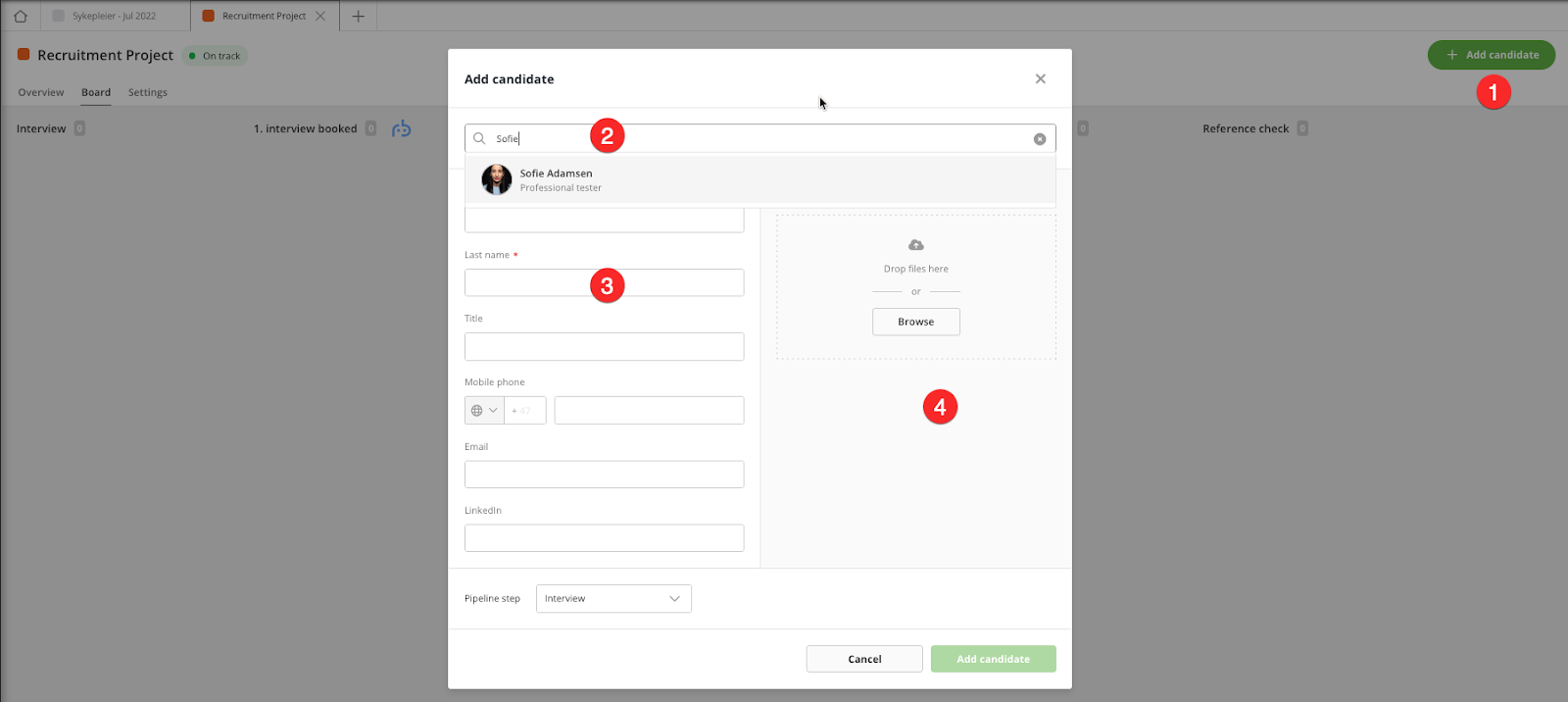Image resolution: width=1568 pixels, height=702 pixels.
Task: Click the green Add candidate dialog button
Action: pos(993,659)
